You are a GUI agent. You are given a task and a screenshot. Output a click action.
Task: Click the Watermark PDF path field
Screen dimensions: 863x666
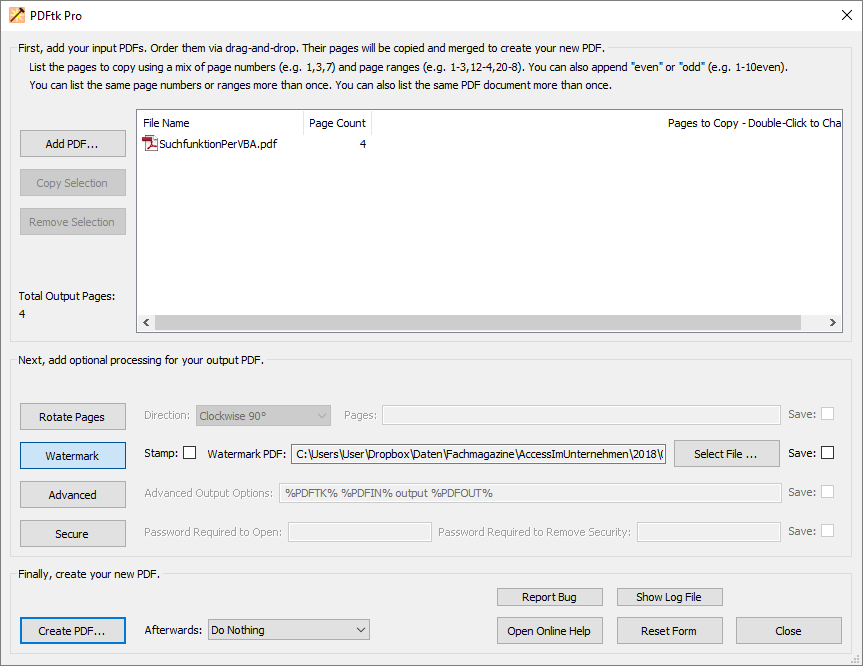478,454
